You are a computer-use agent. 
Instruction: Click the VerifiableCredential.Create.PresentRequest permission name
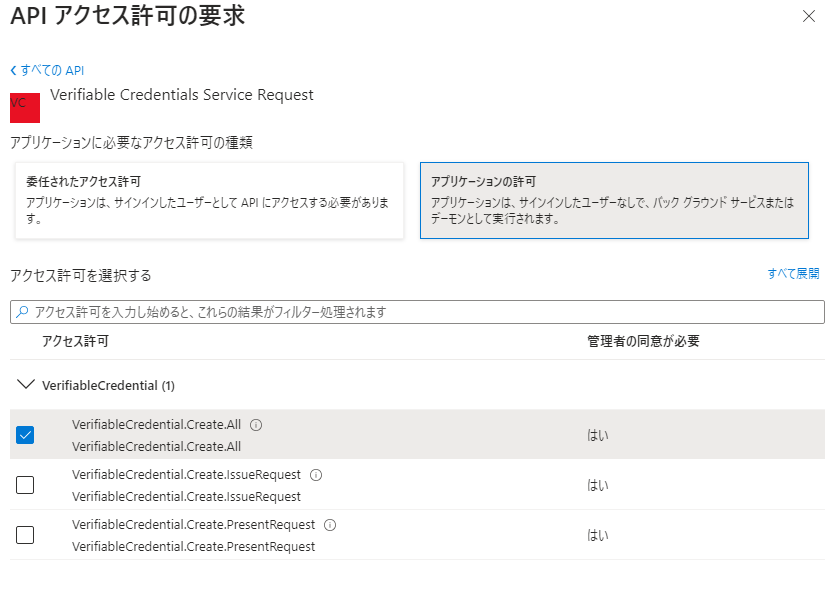(193, 525)
